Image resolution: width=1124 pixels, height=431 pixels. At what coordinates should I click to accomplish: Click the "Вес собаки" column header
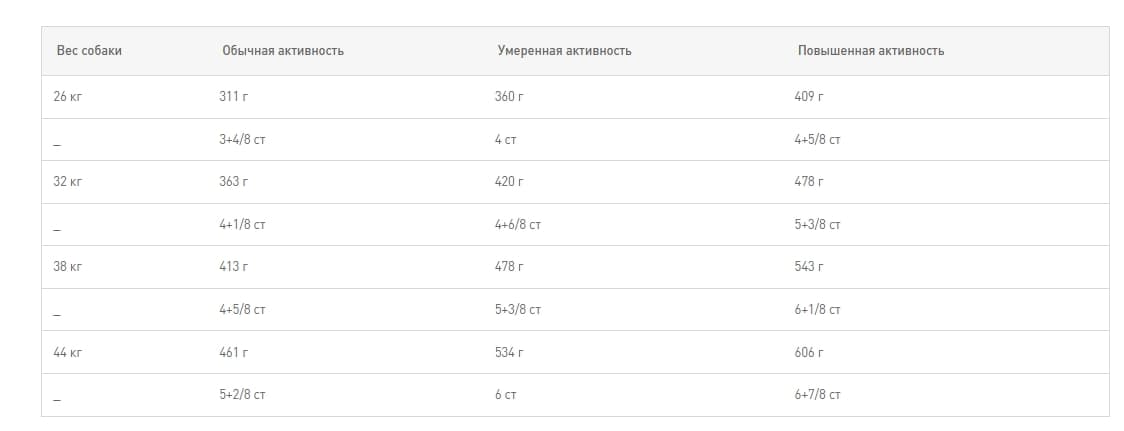coord(89,50)
